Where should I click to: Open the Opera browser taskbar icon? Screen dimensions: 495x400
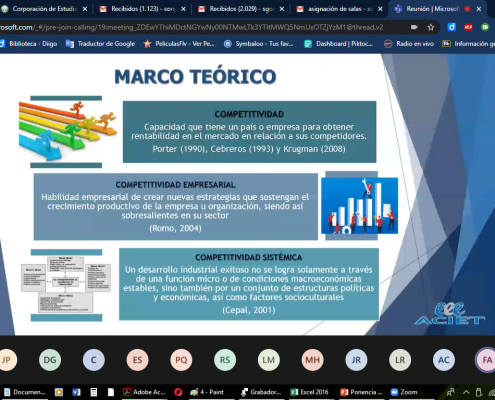[x=178, y=392]
